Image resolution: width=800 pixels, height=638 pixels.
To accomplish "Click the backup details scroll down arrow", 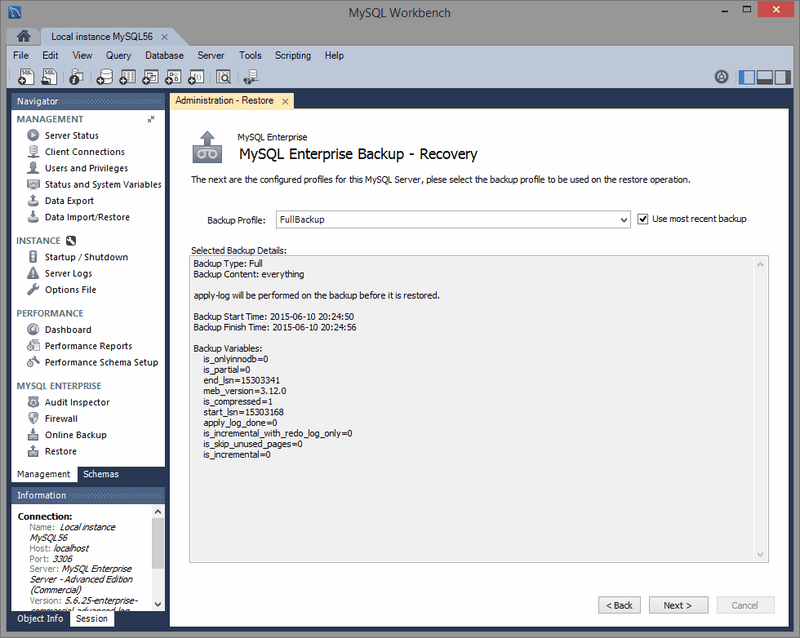I will (760, 555).
